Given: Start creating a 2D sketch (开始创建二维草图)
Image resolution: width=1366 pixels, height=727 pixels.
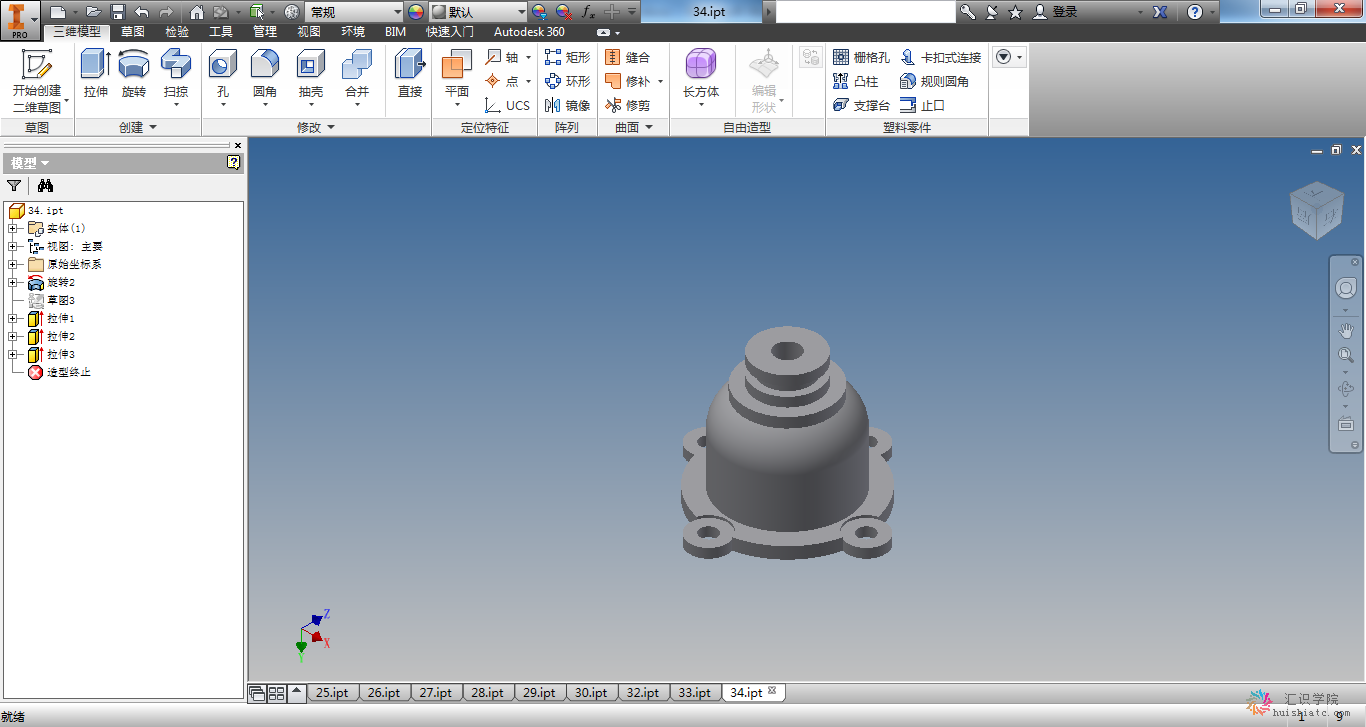Looking at the screenshot, I should click(37, 81).
